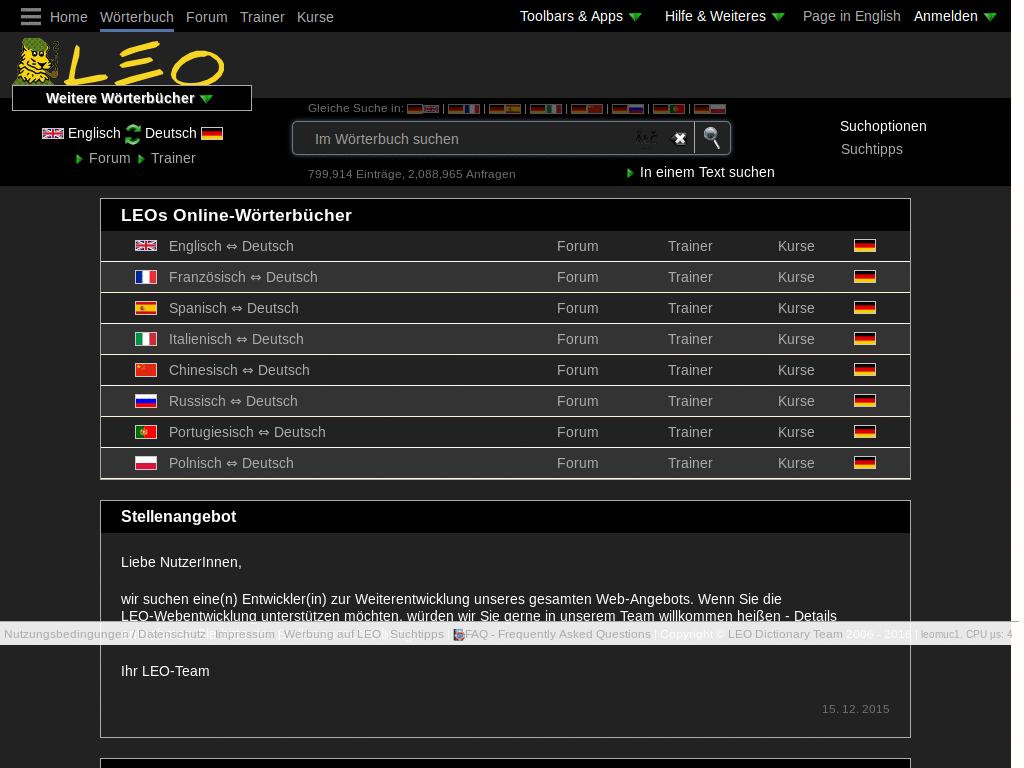Viewport: 1024px width, 768px height.
Task: Open Werbung auf LEO footer link
Action: click(332, 634)
